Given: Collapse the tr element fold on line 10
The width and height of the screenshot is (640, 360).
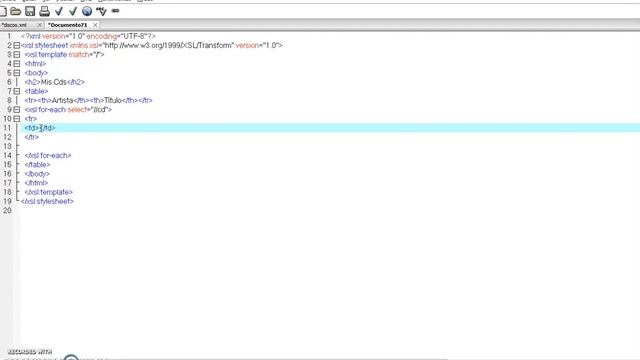Looking at the screenshot, I should point(17,119).
